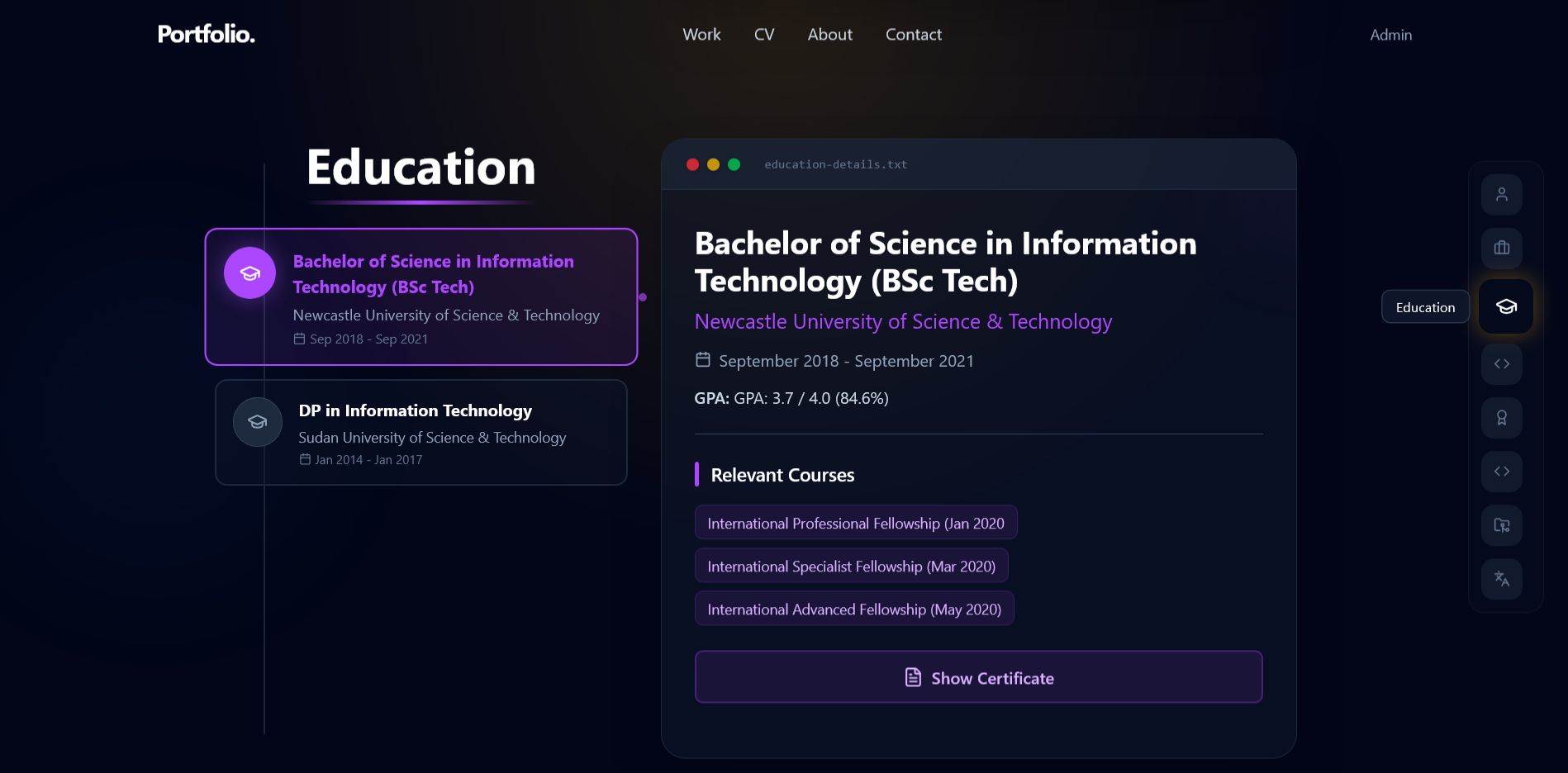Click the calendar icon next to September 2018
Image resolution: width=1568 pixels, height=773 pixels.
coord(702,359)
